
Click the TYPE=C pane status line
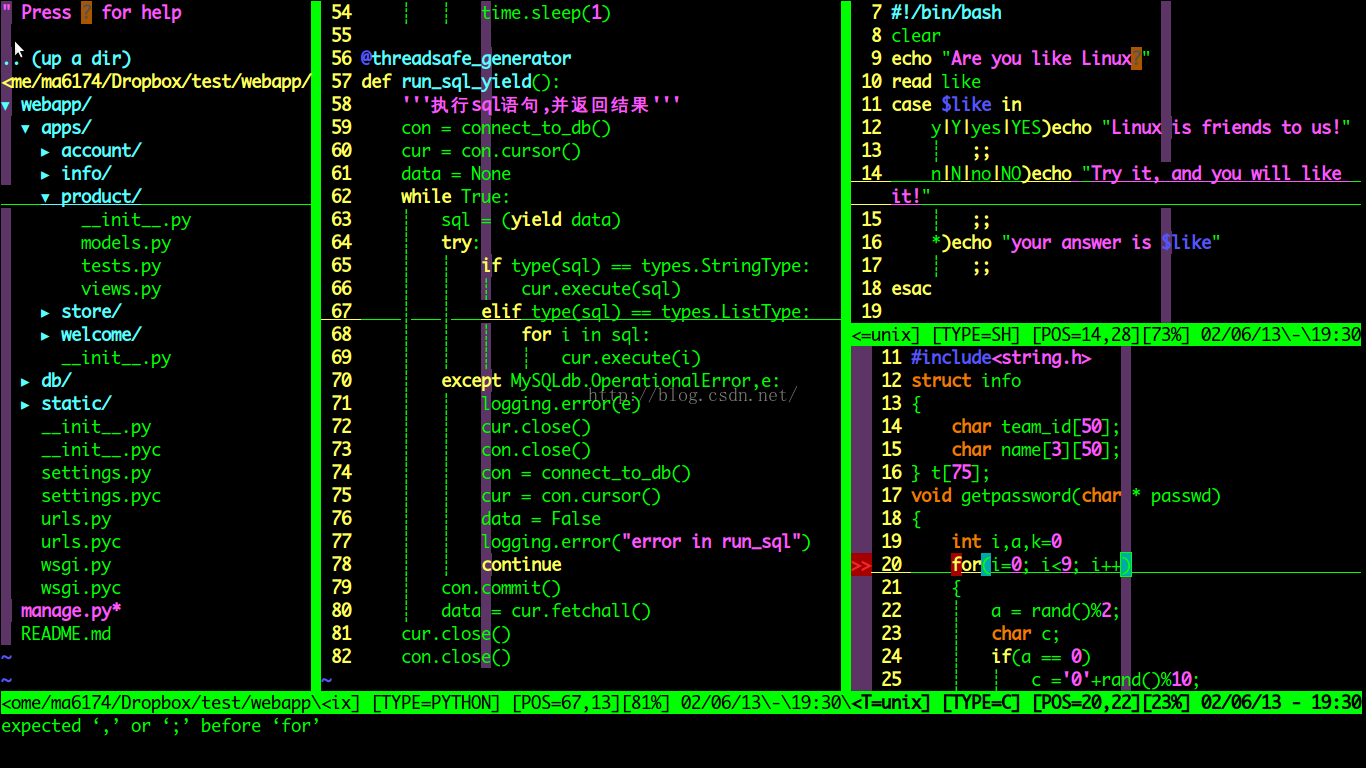pos(1106,703)
